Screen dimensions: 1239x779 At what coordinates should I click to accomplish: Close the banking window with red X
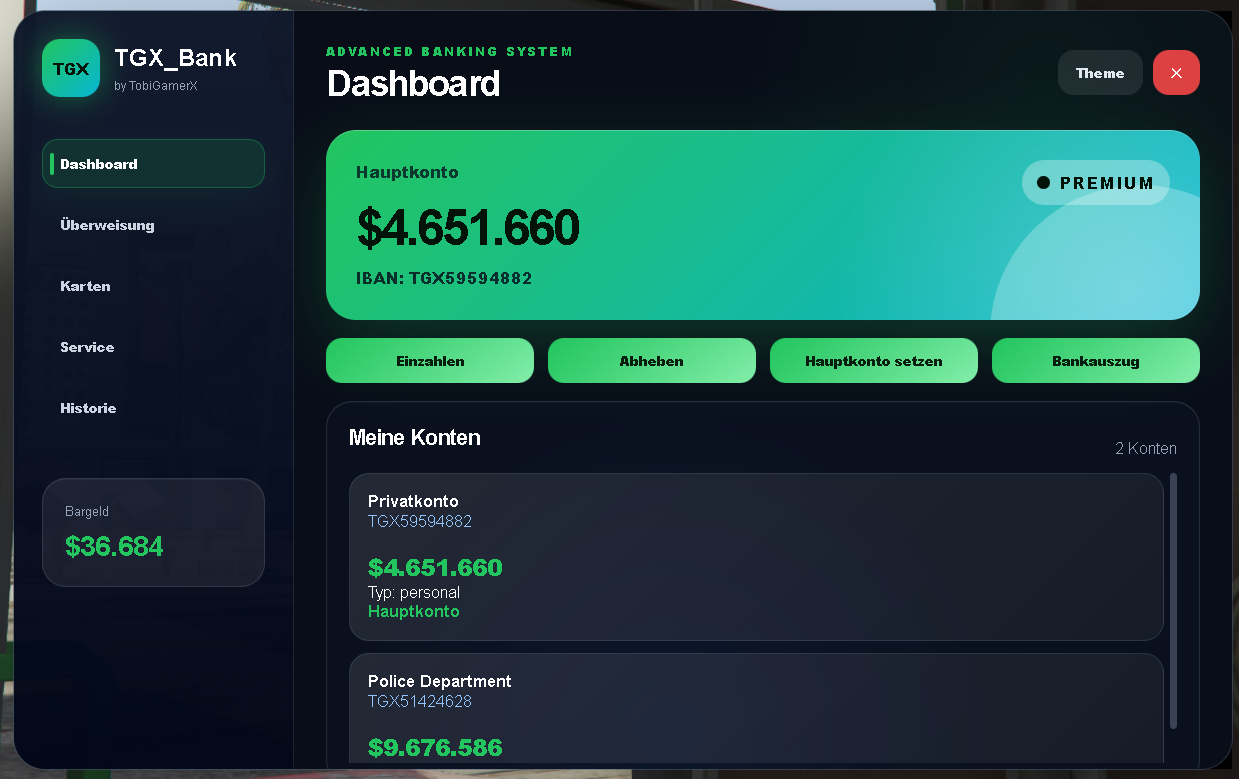coord(1176,73)
